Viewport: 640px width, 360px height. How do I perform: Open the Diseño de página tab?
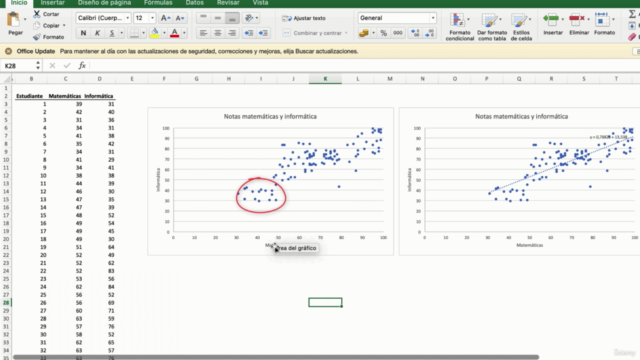pyautogui.click(x=104, y=3)
